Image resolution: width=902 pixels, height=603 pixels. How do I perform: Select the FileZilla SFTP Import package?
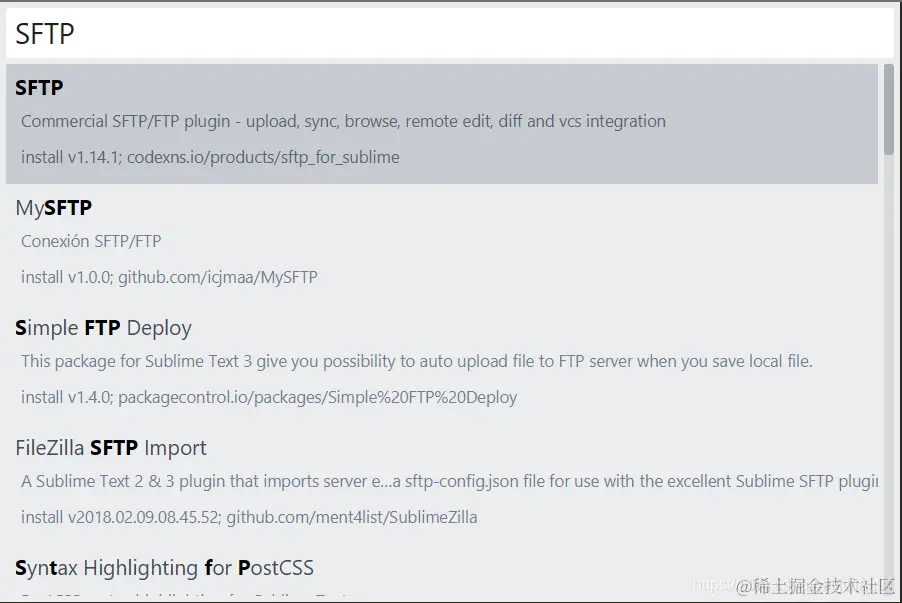(x=442, y=484)
